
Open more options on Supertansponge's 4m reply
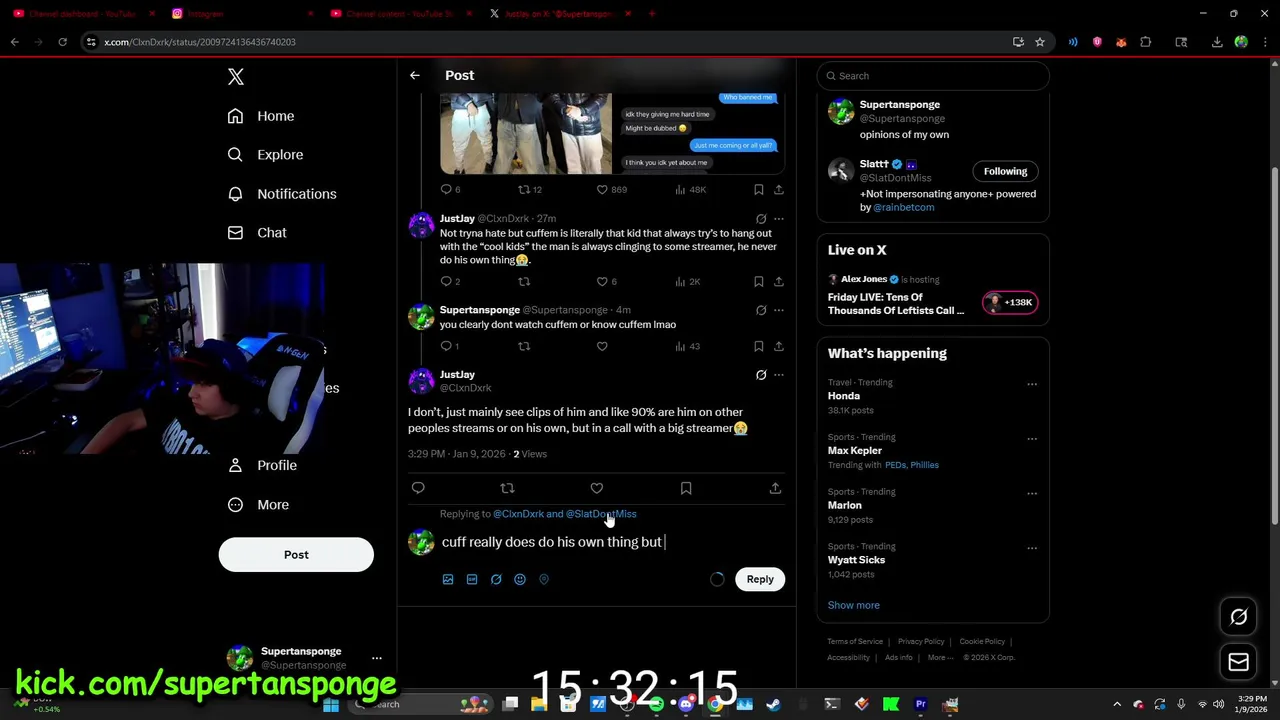pyautogui.click(x=779, y=310)
